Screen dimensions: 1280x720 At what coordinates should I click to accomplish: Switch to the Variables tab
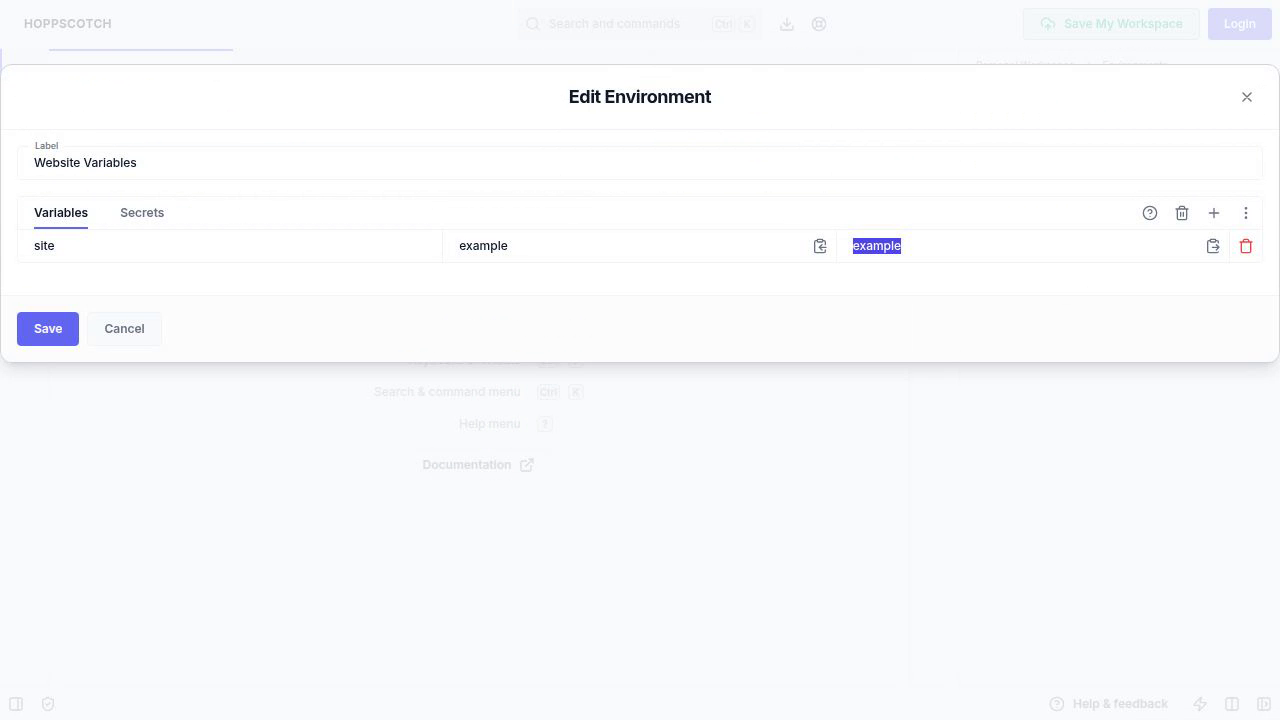pos(61,213)
